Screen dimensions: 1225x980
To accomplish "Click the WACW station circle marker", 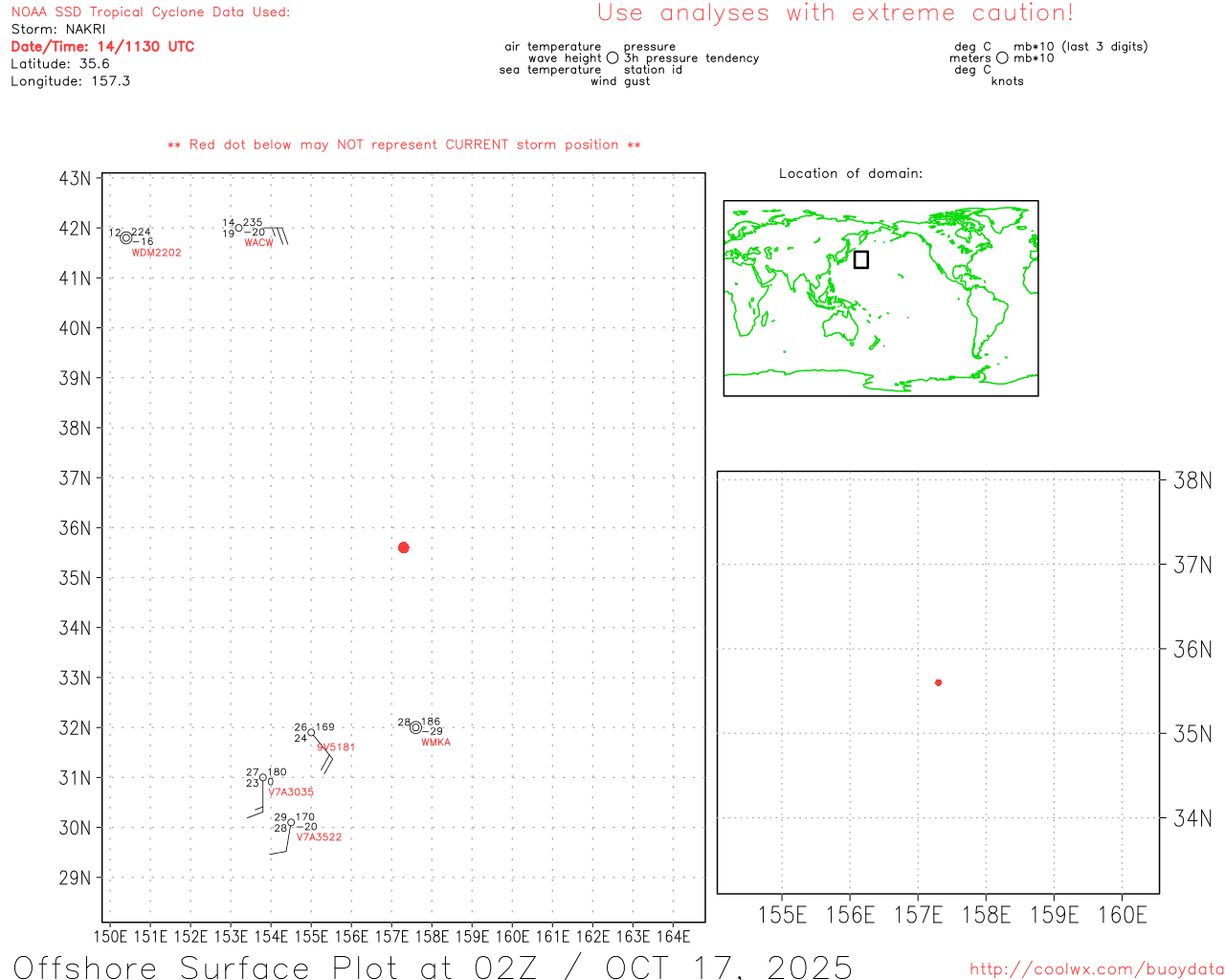I will 239,228.
